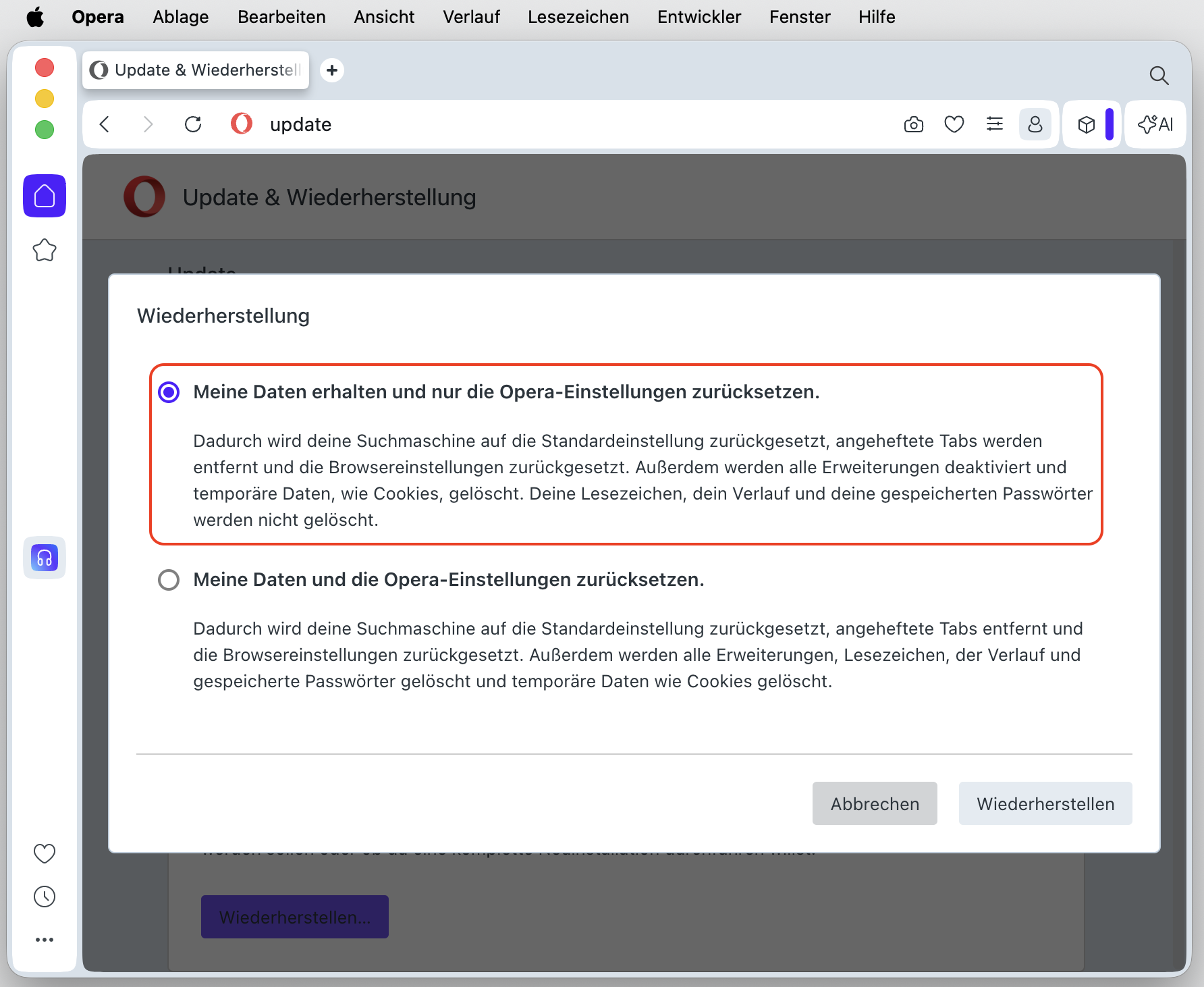Open the Ablage menu
This screenshot has height=987, width=1204.
pyautogui.click(x=181, y=17)
